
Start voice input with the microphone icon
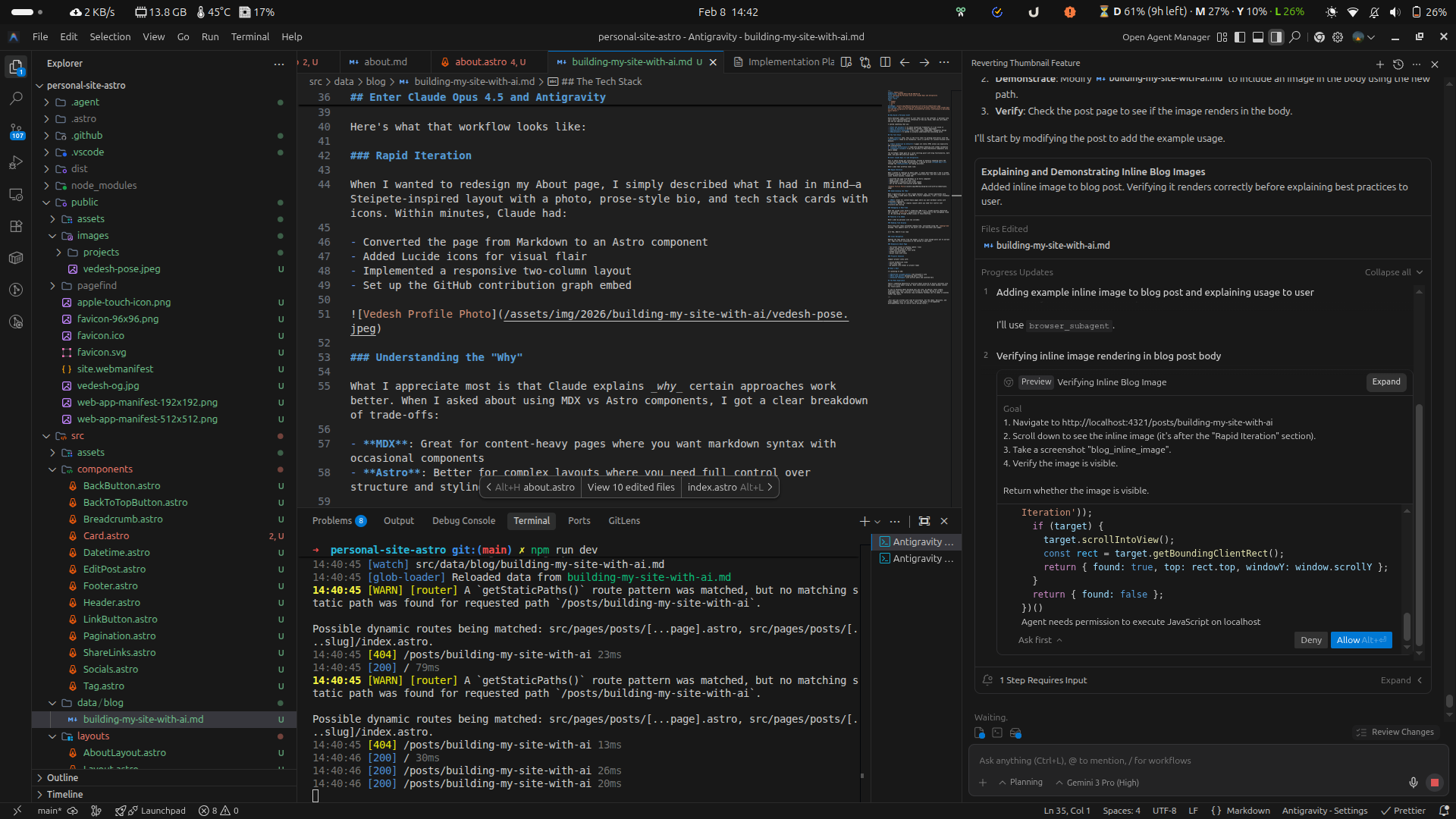[1413, 783]
